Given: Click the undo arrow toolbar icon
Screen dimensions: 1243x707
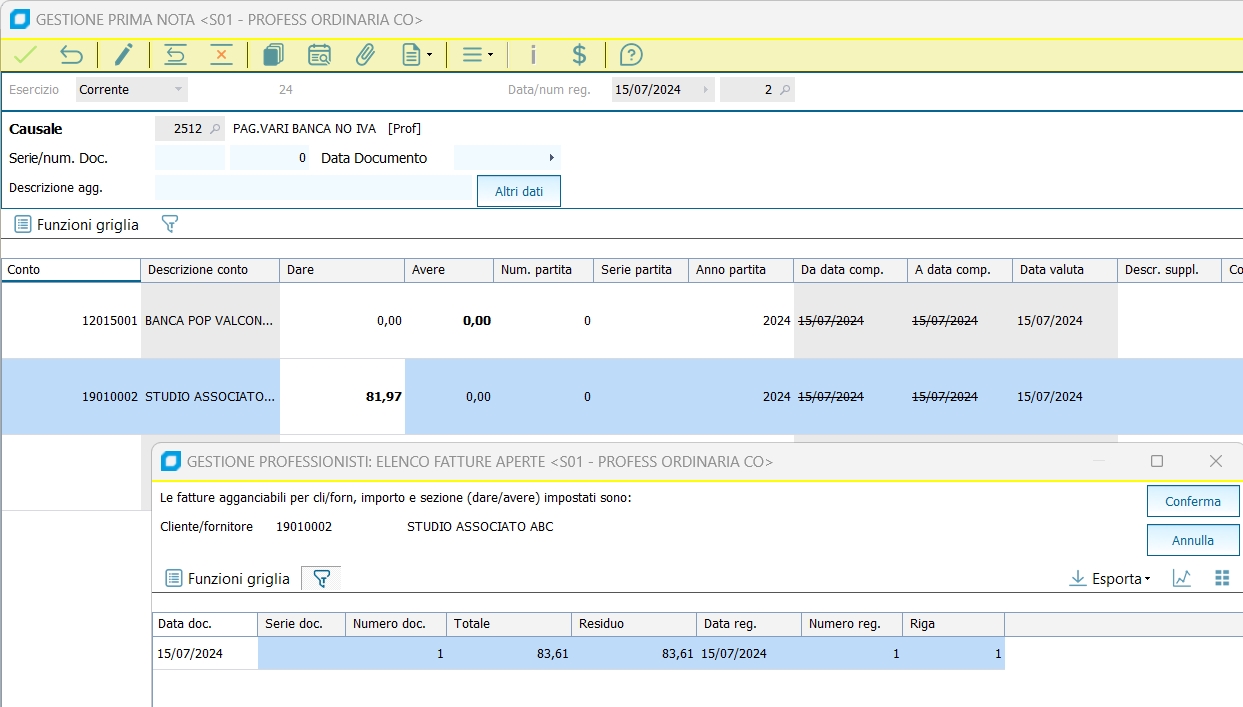Looking at the screenshot, I should (x=71, y=55).
